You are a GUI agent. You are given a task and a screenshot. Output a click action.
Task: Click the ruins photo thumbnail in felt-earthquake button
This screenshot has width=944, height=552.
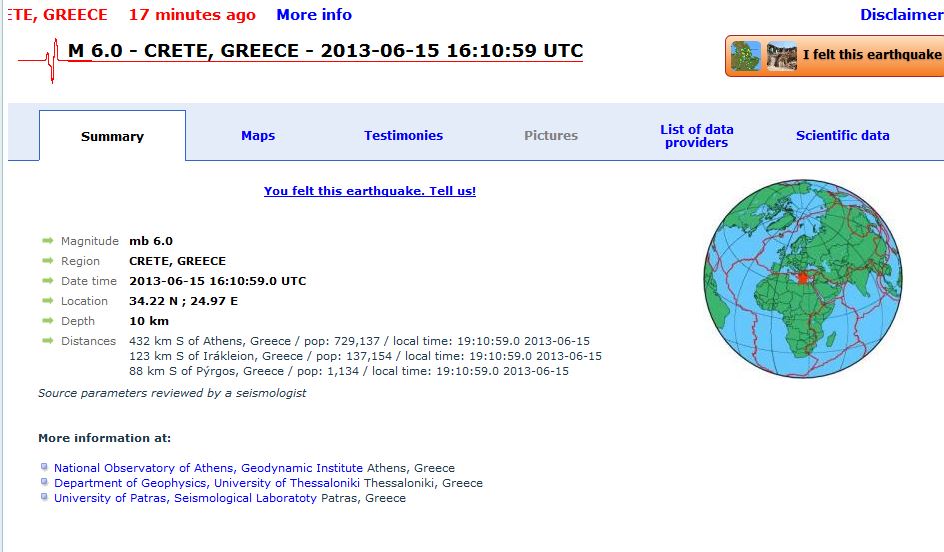(781, 56)
